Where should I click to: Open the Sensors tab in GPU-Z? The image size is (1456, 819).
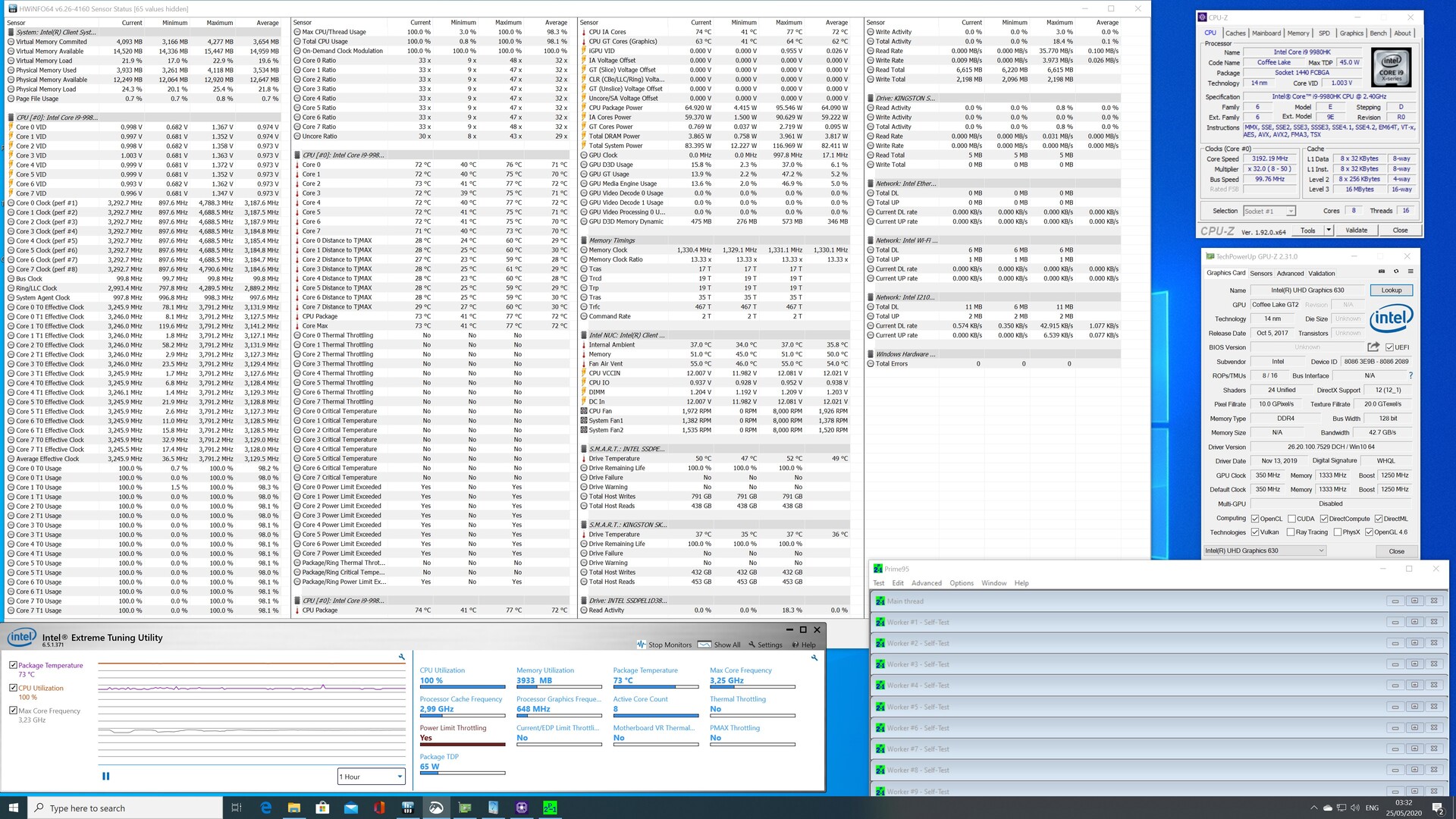[1261, 274]
